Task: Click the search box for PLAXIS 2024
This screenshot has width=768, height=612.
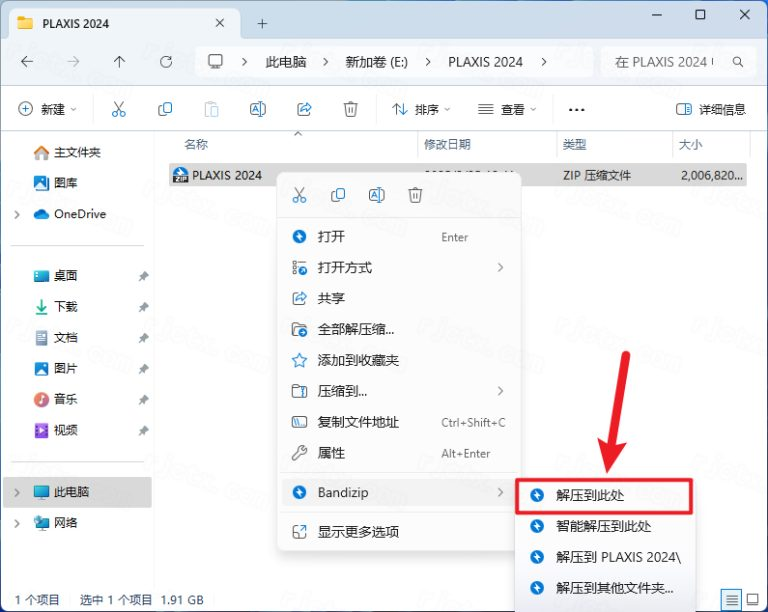Action: click(671, 61)
